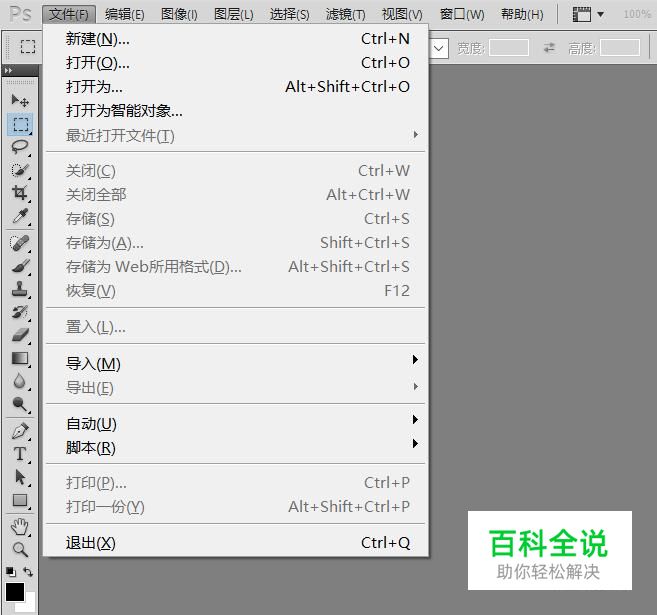Click the 宽度 width input field

coord(509,48)
